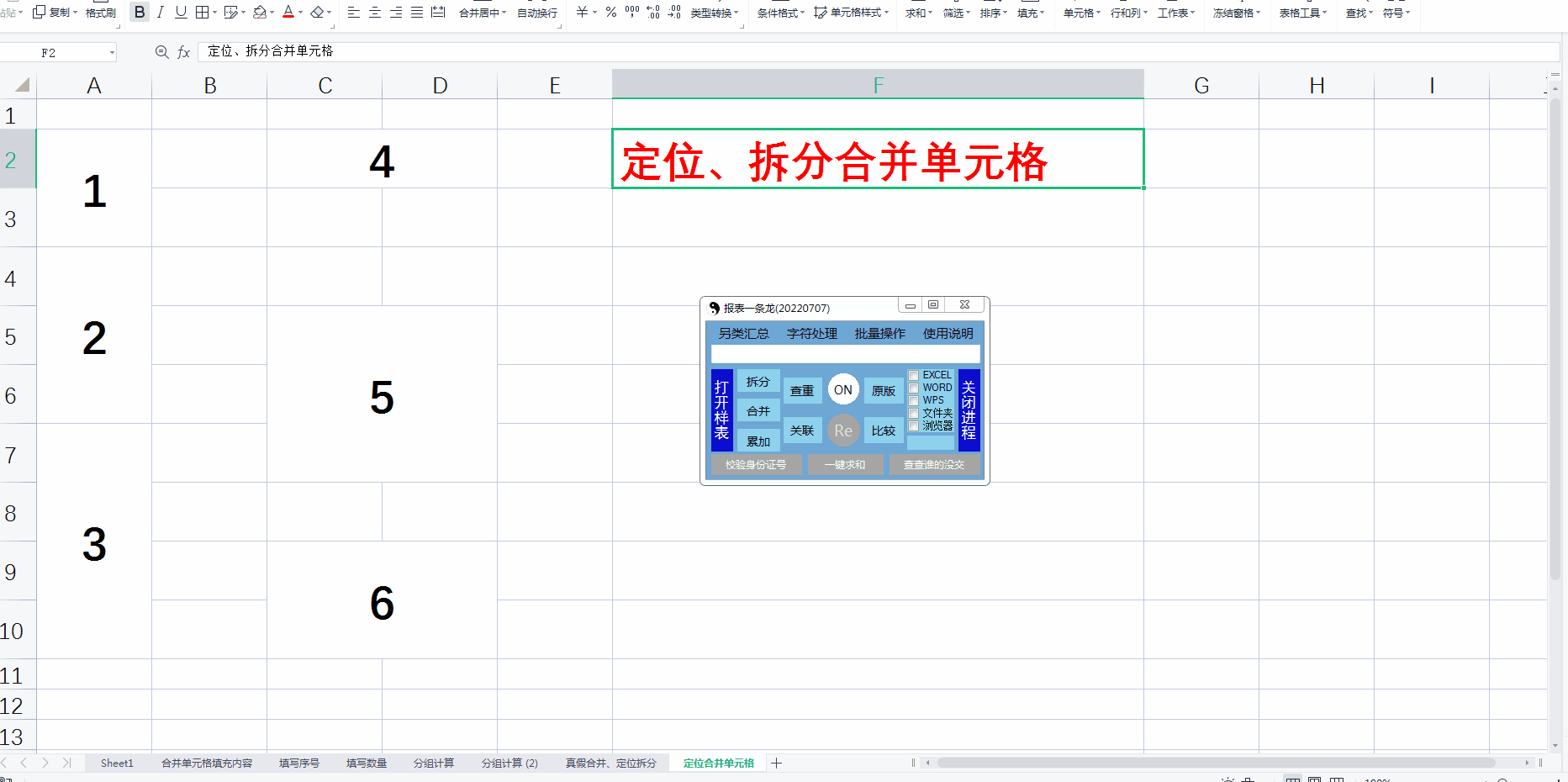1568x782 pixels.
Task: Apply justify alignment
Action: click(x=416, y=12)
